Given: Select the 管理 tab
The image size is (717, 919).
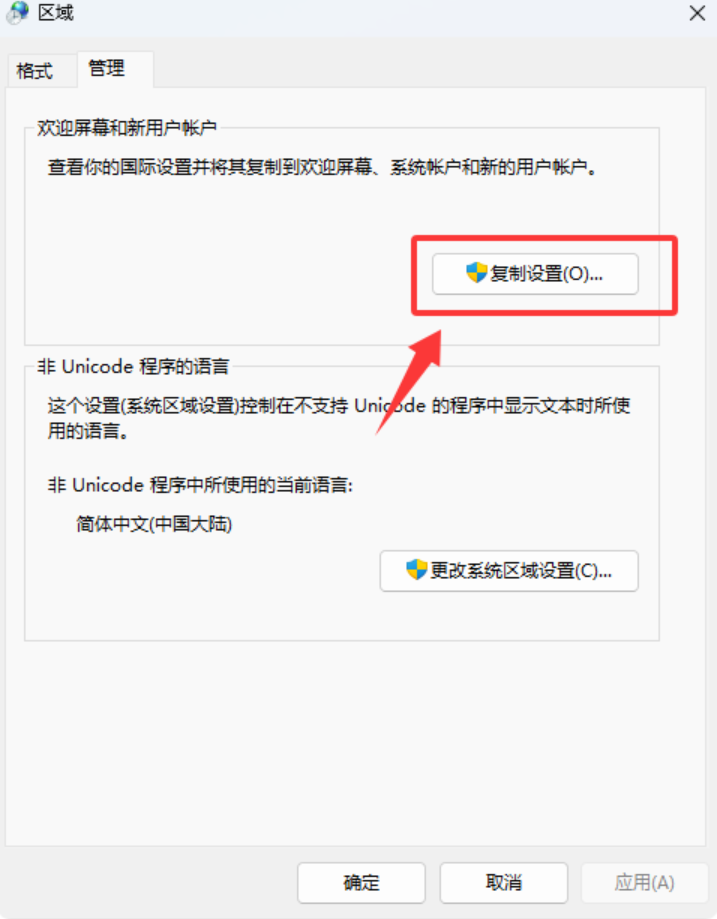Looking at the screenshot, I should coord(107,69).
